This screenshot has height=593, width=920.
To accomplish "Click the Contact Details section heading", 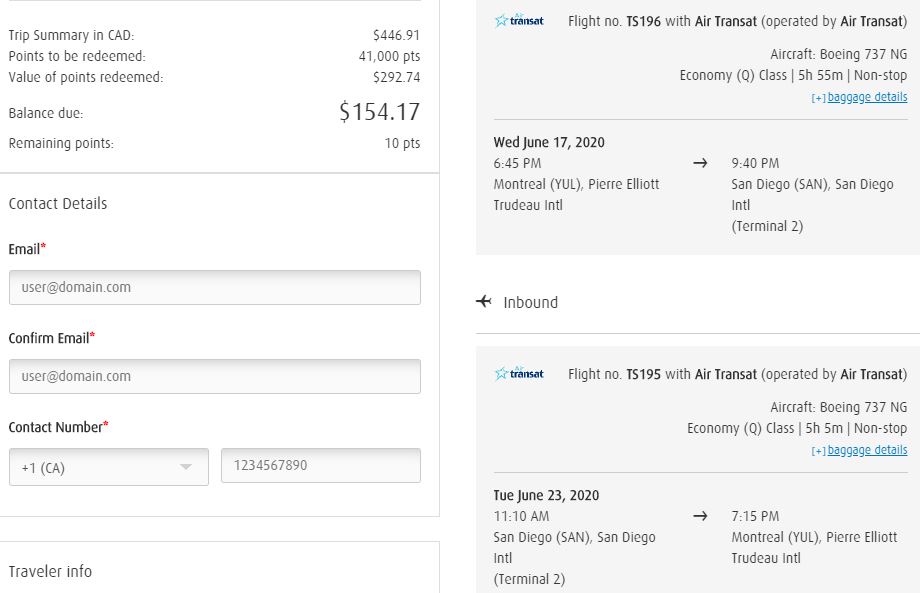I will (x=58, y=203).
